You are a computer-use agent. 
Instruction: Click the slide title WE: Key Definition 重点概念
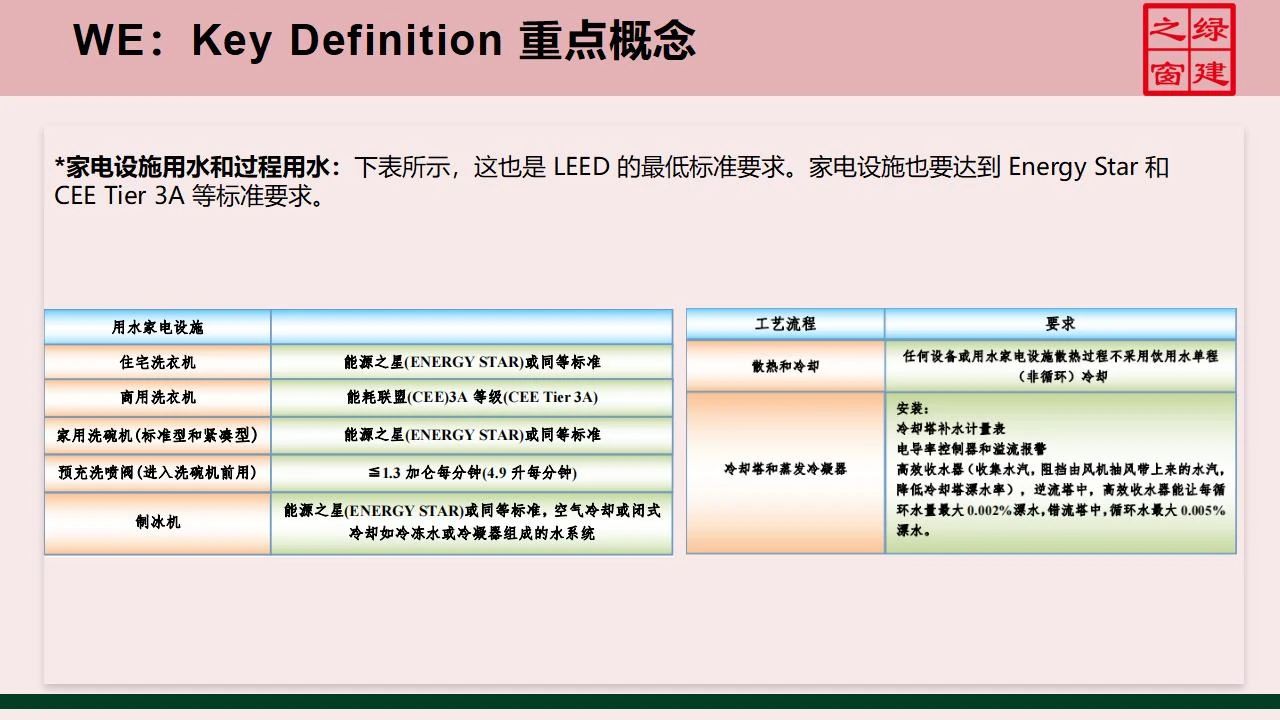383,42
